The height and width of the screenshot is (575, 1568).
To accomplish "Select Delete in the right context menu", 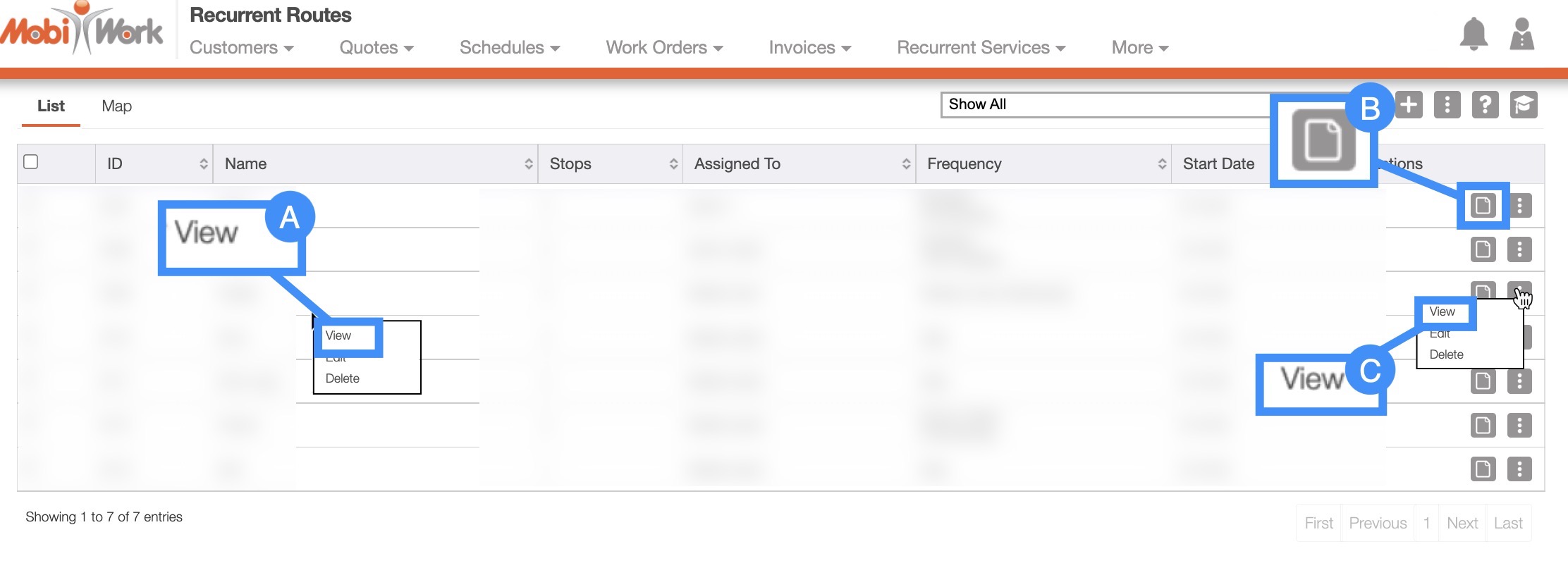I will click(1446, 354).
